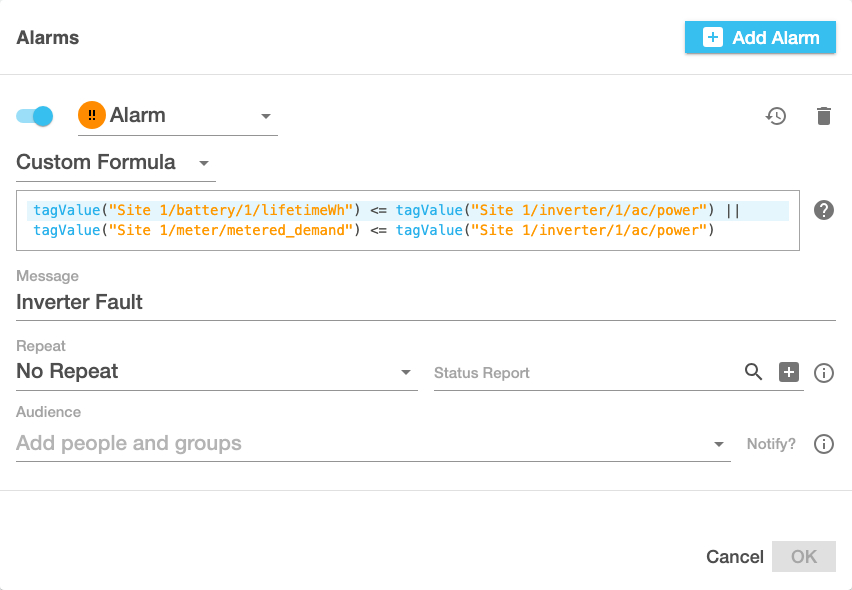
Task: Focus the Status Report input field
Action: [x=585, y=373]
